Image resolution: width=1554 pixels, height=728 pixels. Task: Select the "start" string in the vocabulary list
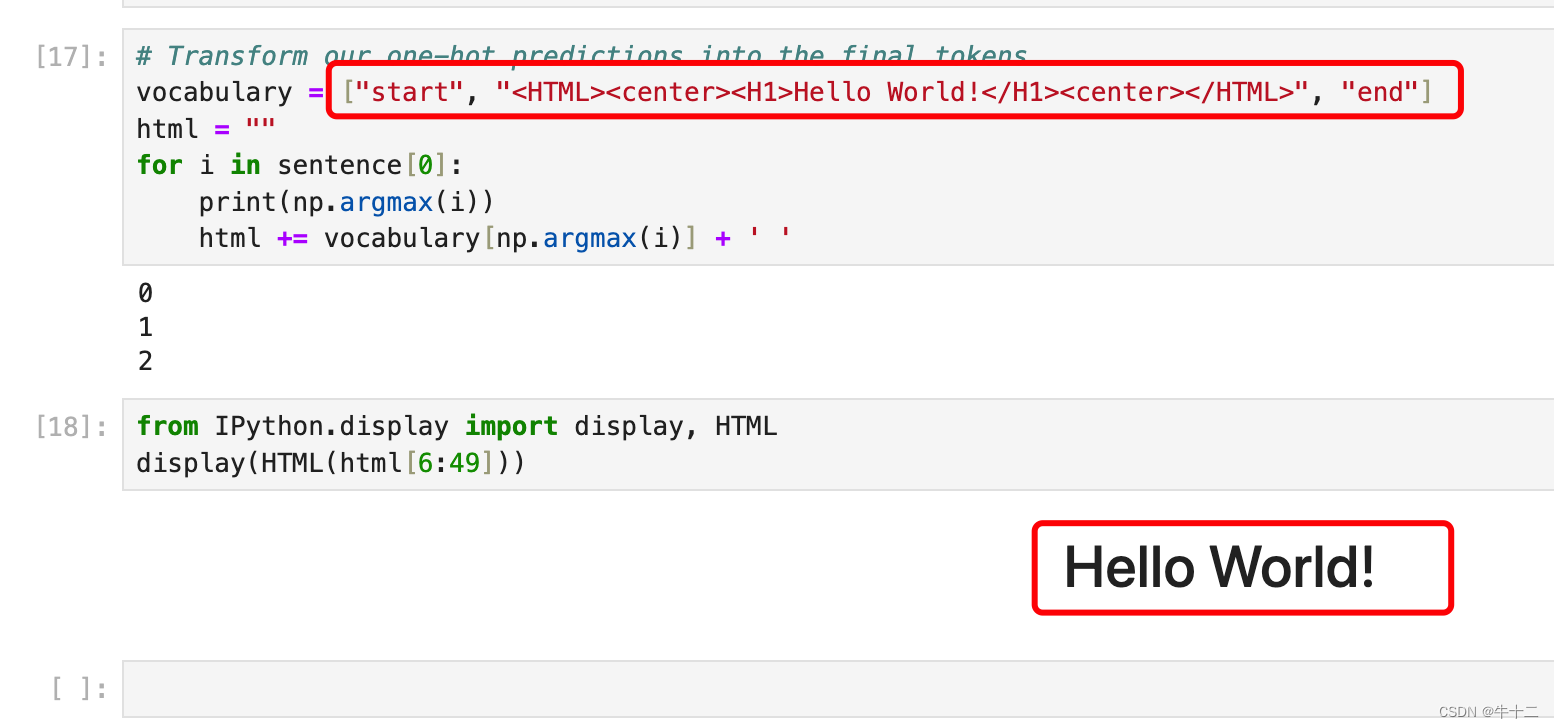point(407,91)
